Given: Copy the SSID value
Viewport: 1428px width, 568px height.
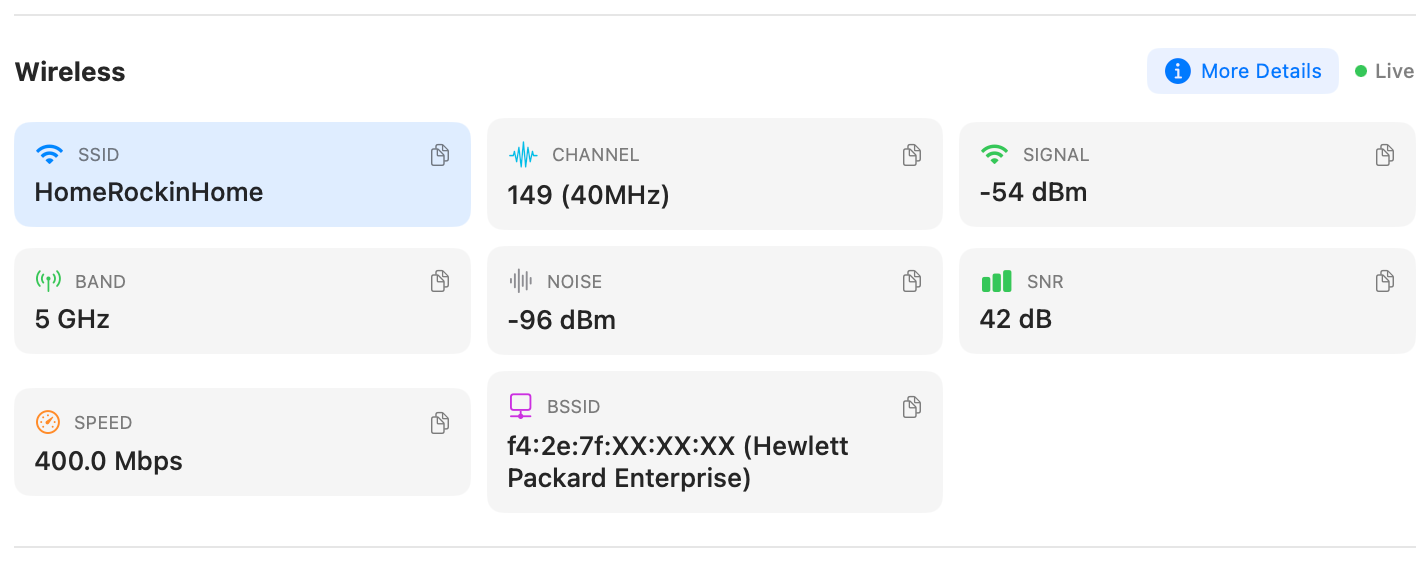Looking at the screenshot, I should coord(440,155).
